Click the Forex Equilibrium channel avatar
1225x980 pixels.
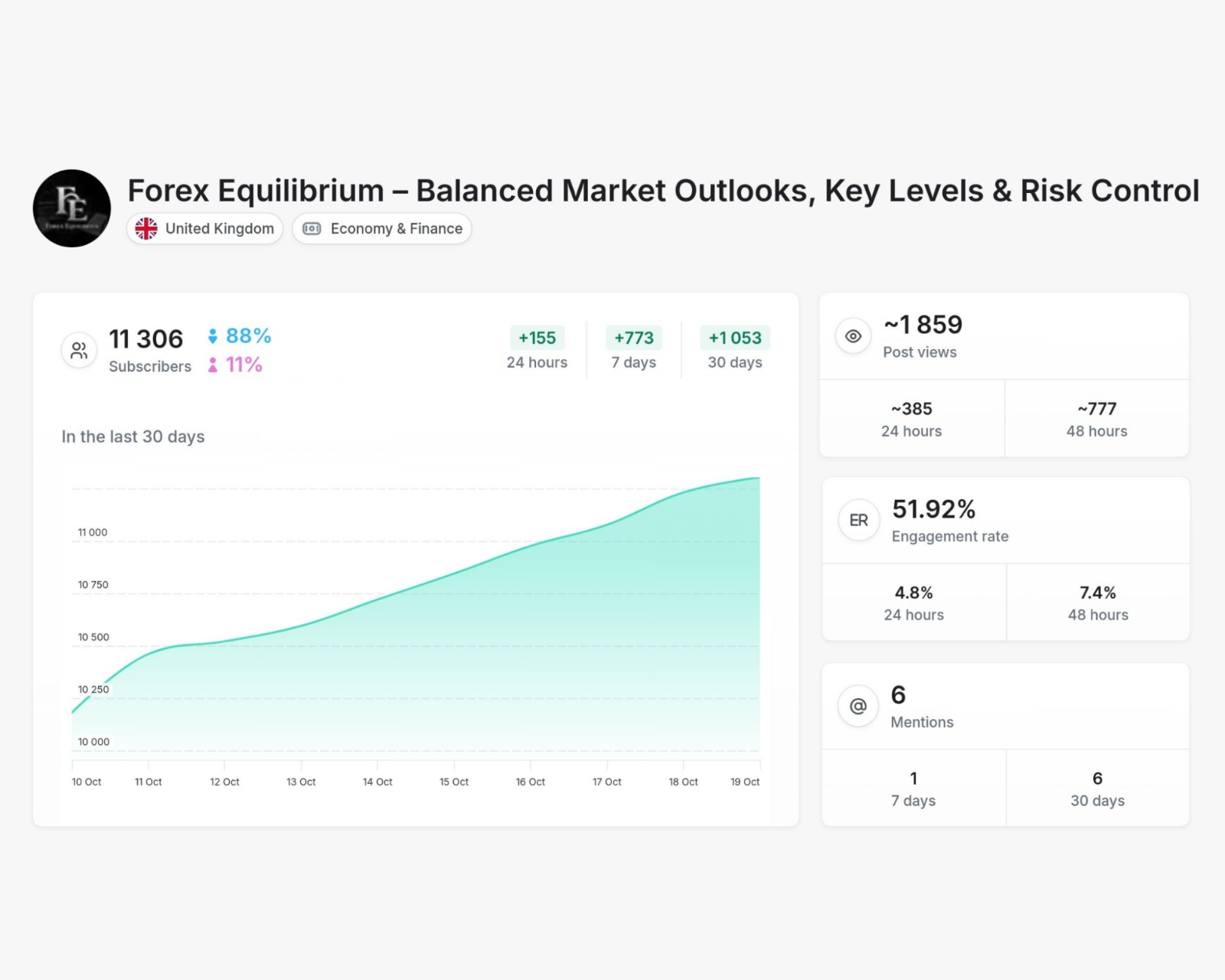[72, 208]
